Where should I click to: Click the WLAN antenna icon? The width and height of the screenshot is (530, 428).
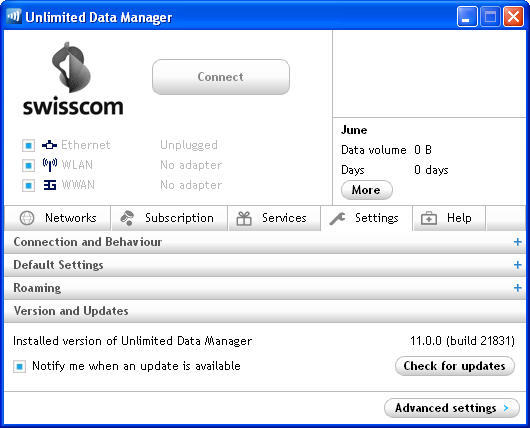pos(49,165)
